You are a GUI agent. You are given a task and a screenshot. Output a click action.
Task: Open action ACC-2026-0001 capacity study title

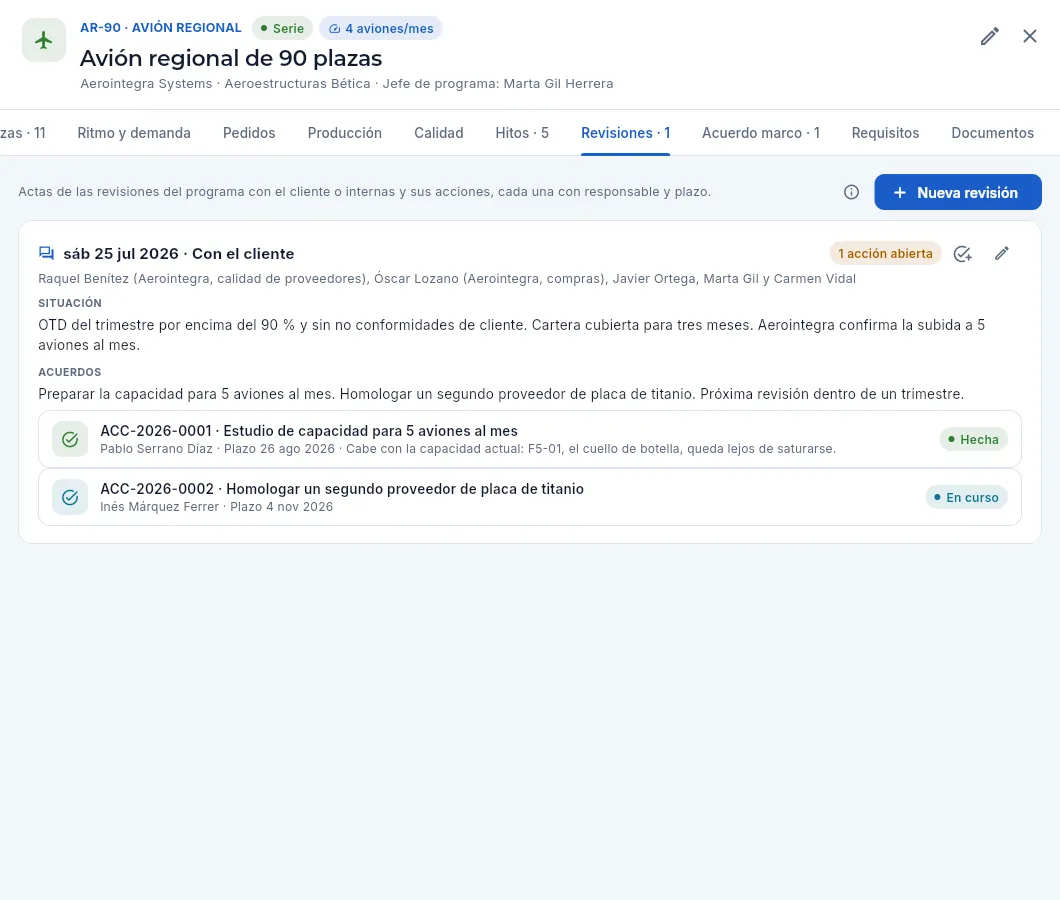(309, 431)
